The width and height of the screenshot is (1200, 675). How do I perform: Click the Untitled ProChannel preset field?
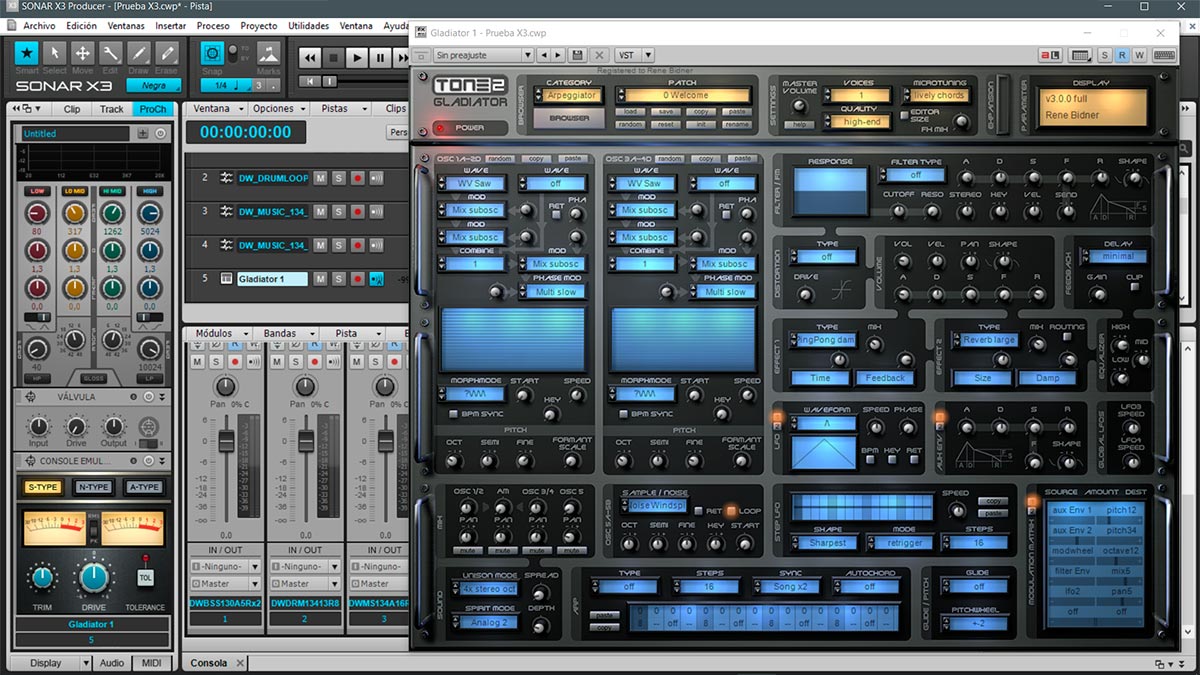pyautogui.click(x=76, y=133)
